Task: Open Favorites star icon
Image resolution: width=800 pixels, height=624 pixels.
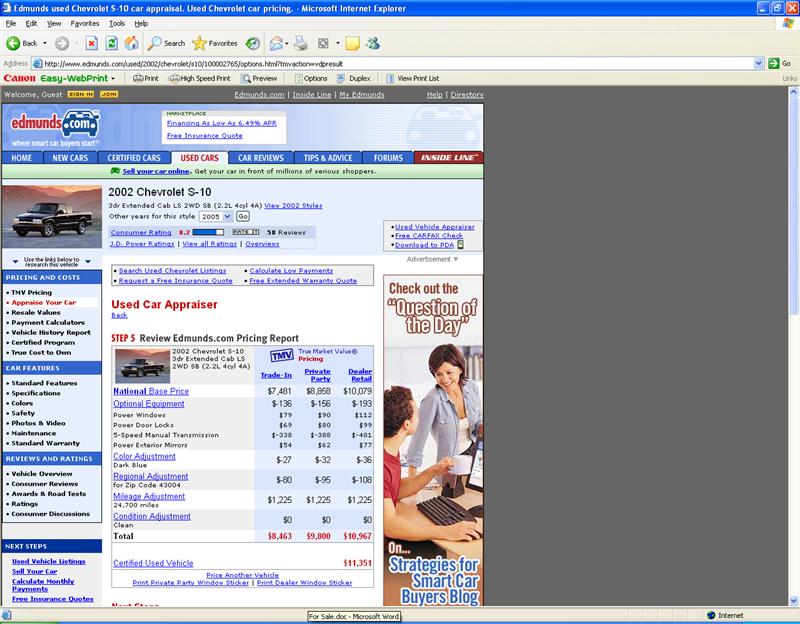Action: [x=199, y=43]
